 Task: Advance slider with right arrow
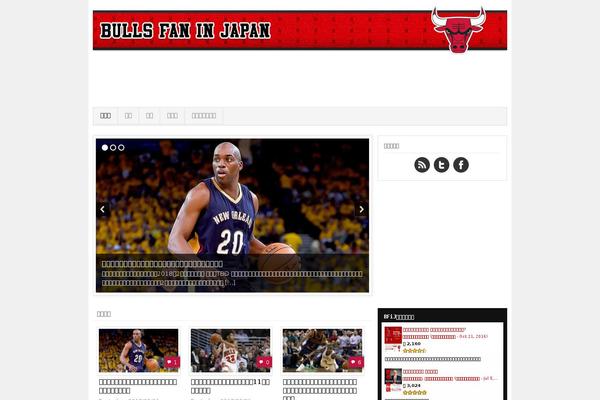click(361, 209)
